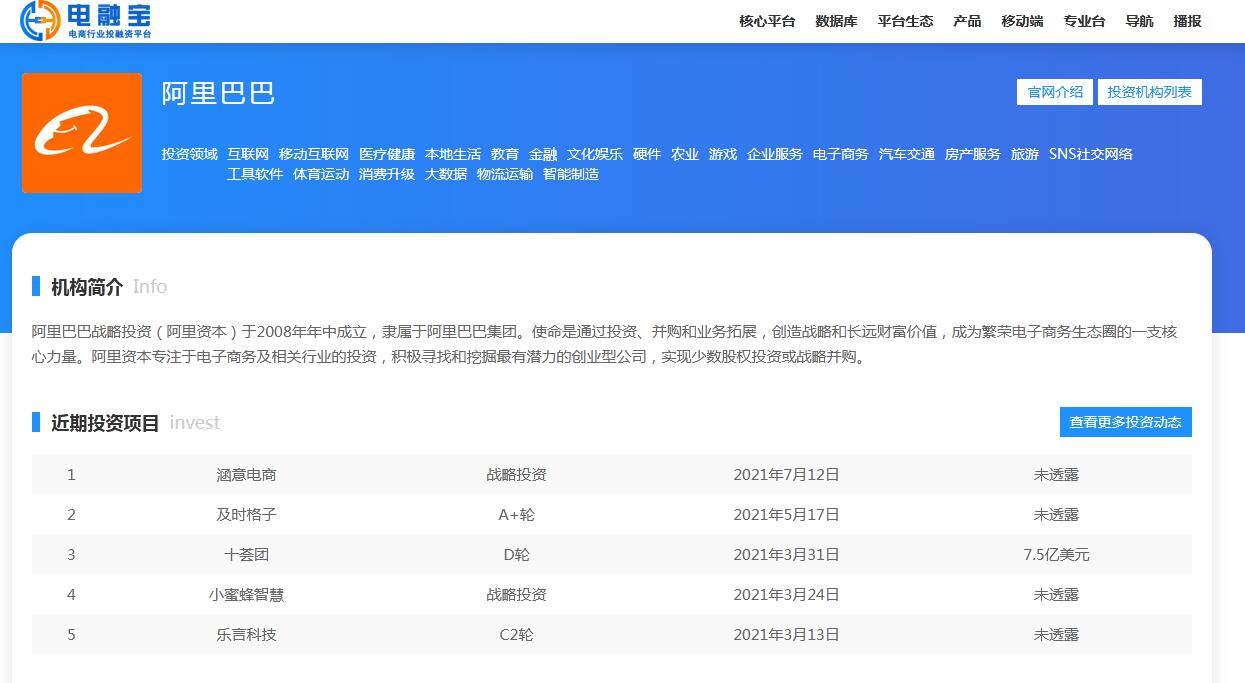1245x683 pixels.
Task: Click the 近期投资项目 section heading
Action: [105, 423]
